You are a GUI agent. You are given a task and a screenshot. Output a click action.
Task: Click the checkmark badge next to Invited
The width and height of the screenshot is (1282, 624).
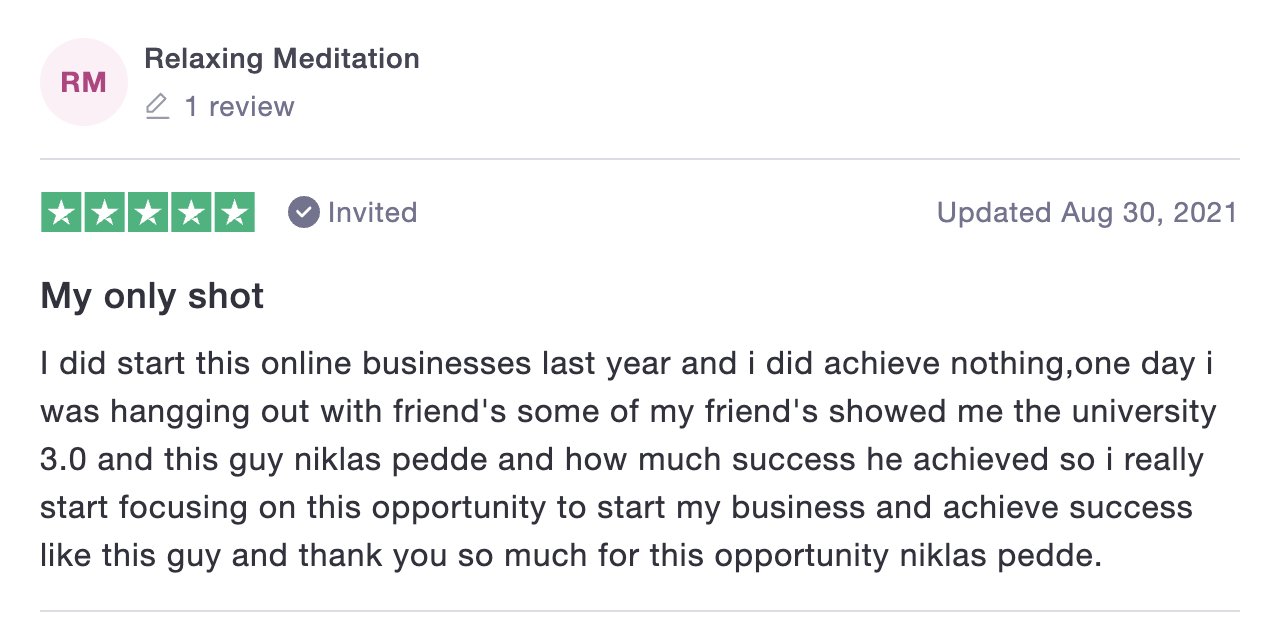point(303,212)
